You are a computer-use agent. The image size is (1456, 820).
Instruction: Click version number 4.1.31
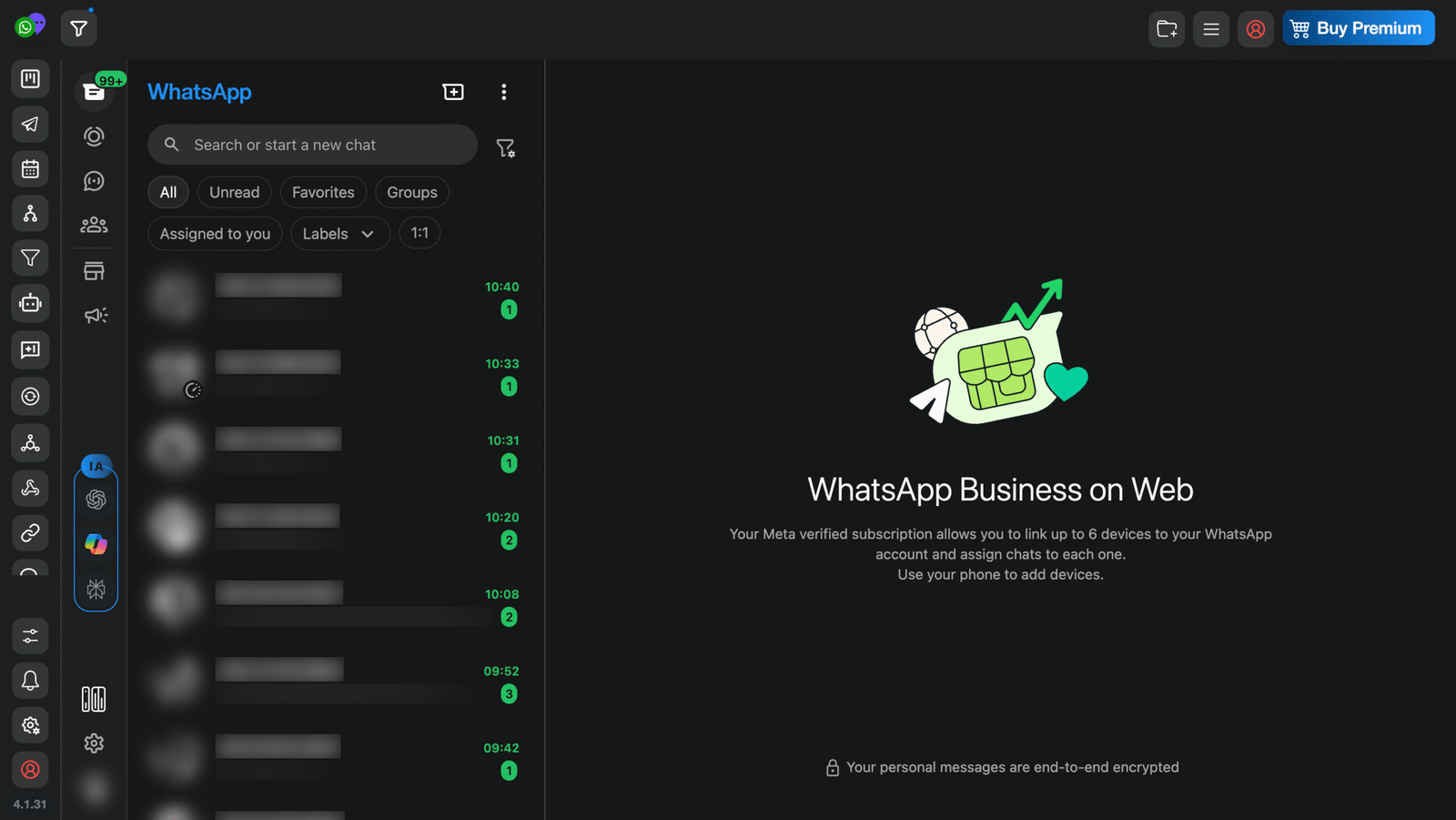click(x=30, y=805)
